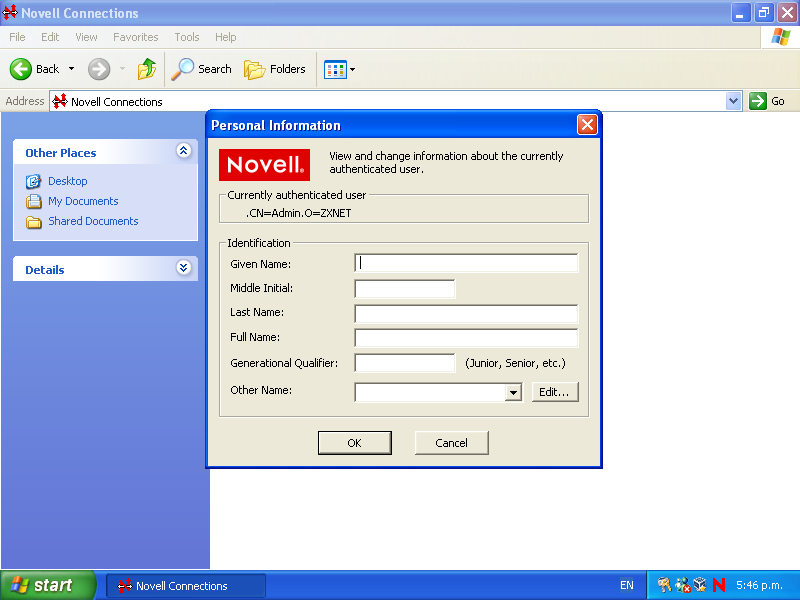800x600 pixels.
Task: Go up one folder level icon
Action: click(146, 69)
